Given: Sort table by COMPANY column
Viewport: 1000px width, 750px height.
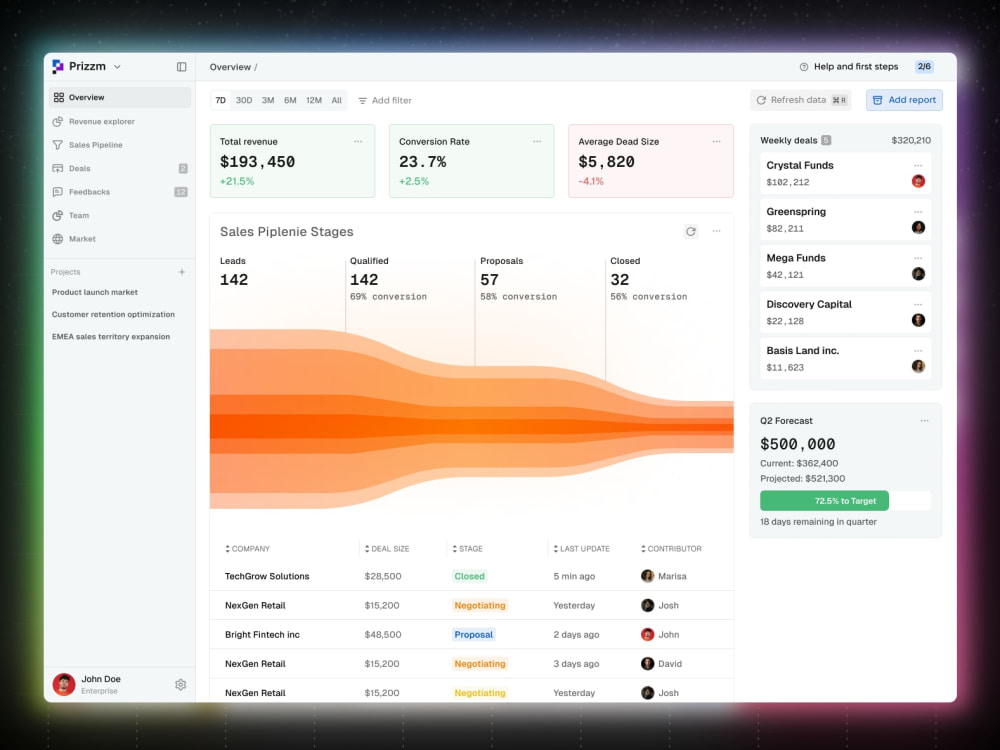Looking at the screenshot, I should (x=247, y=548).
